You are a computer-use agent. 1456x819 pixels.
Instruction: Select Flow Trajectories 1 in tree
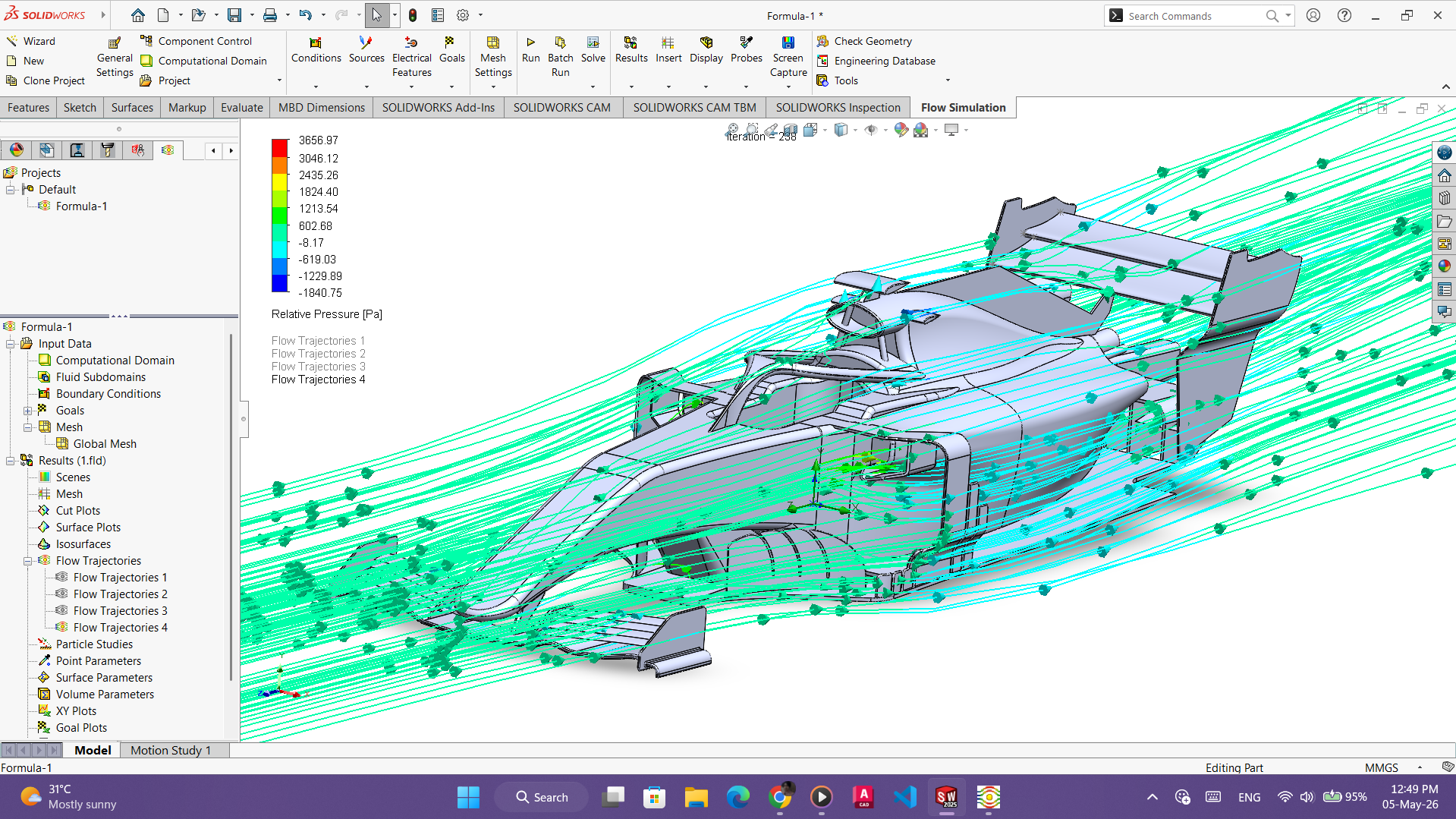(121, 578)
